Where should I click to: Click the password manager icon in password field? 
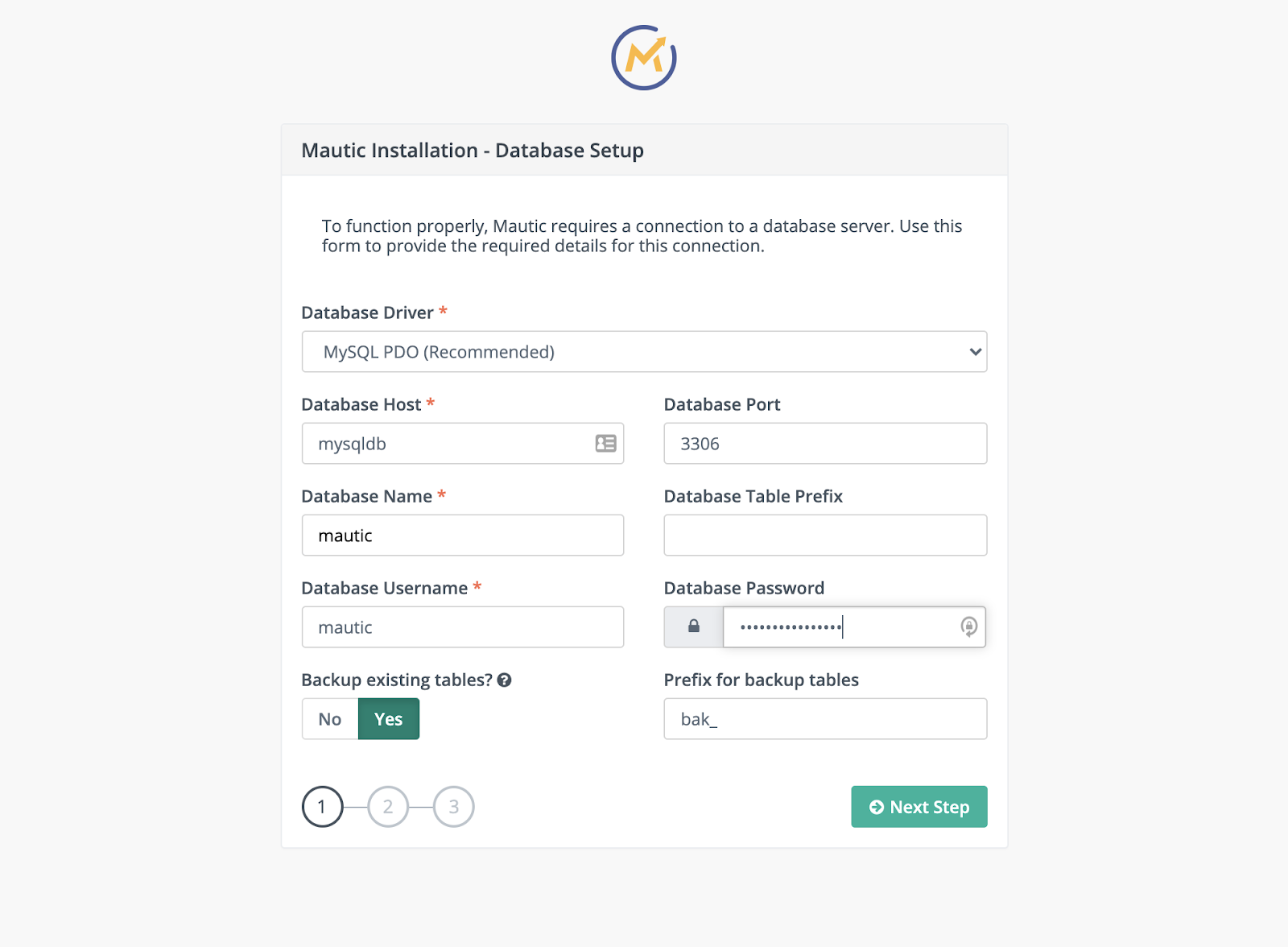pos(968,627)
